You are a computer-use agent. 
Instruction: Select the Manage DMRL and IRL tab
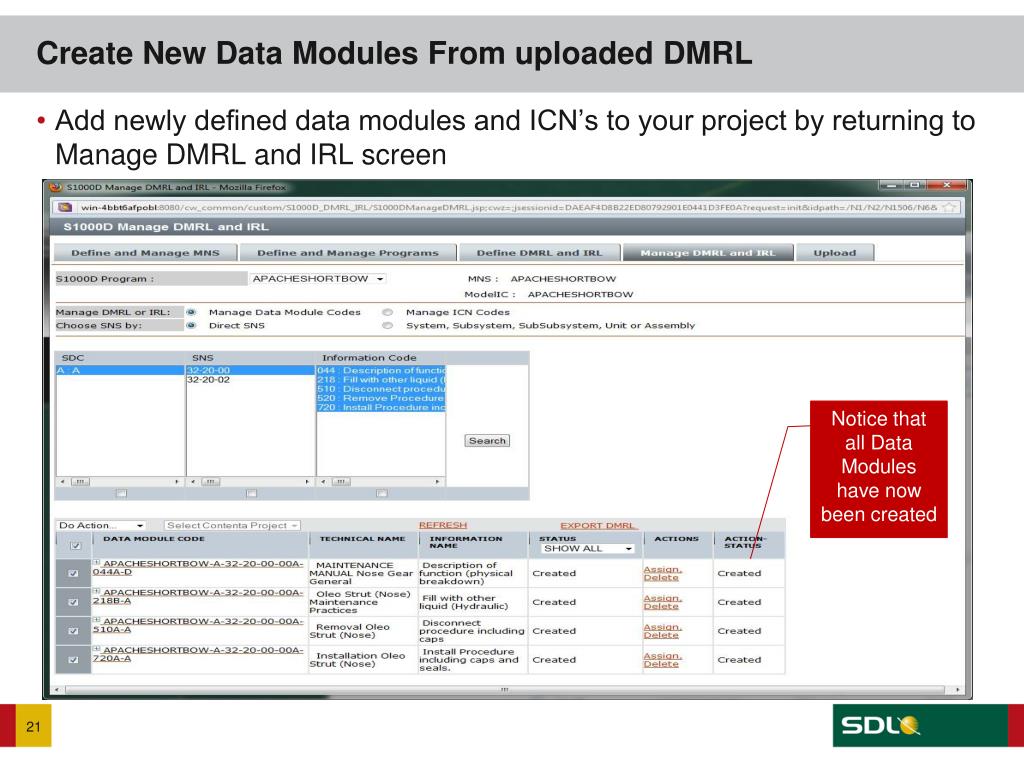click(x=708, y=253)
